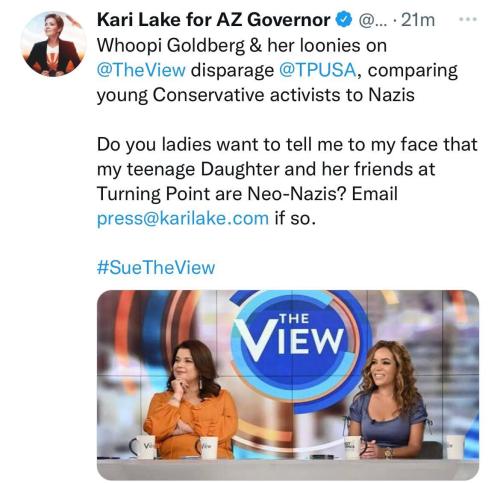Follow the @TPUSA mention link
This screenshot has width=500, height=483.
(317, 70)
